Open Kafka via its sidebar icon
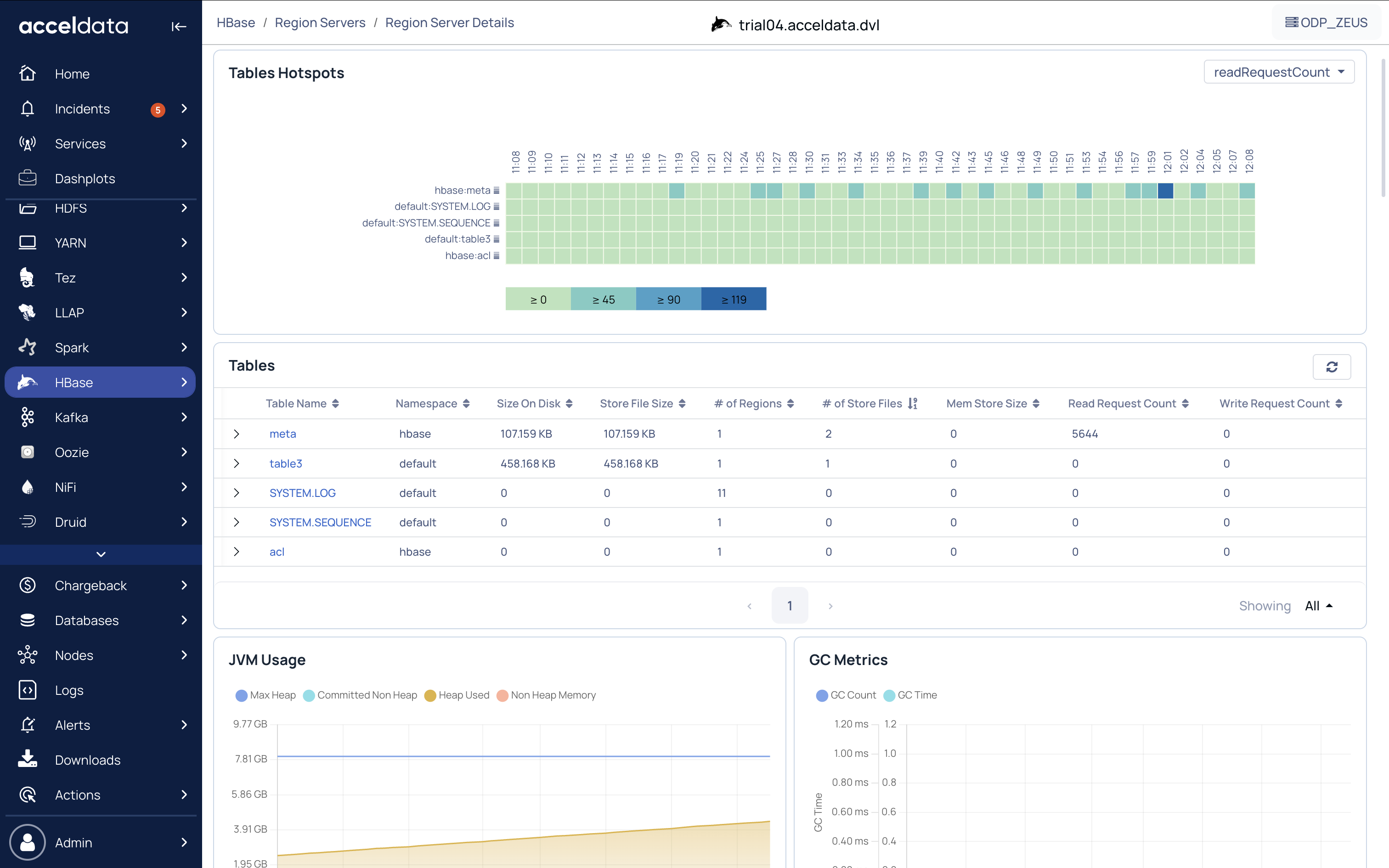The image size is (1389, 868). coord(28,417)
